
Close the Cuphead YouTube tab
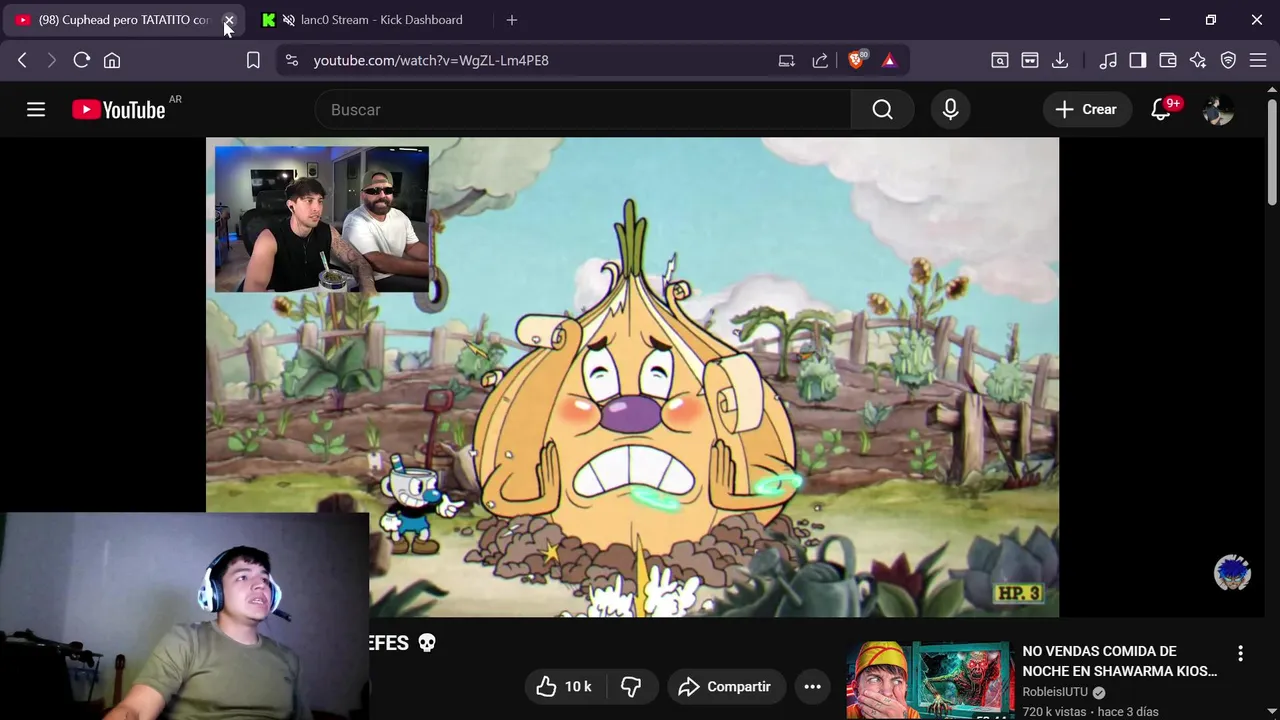(229, 20)
